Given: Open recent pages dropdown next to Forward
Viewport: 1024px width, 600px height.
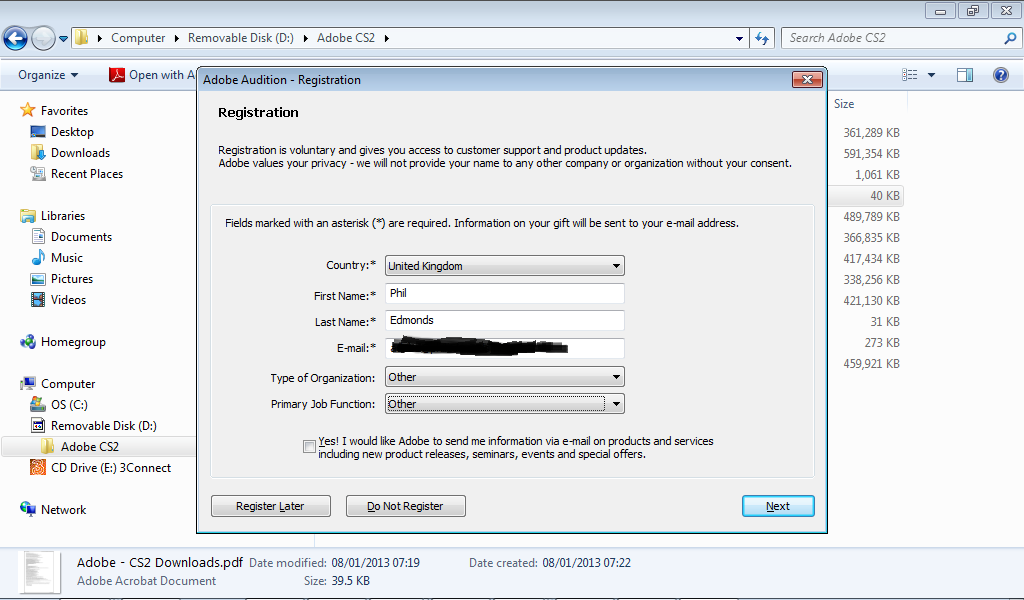Looking at the screenshot, I should tap(63, 39).
